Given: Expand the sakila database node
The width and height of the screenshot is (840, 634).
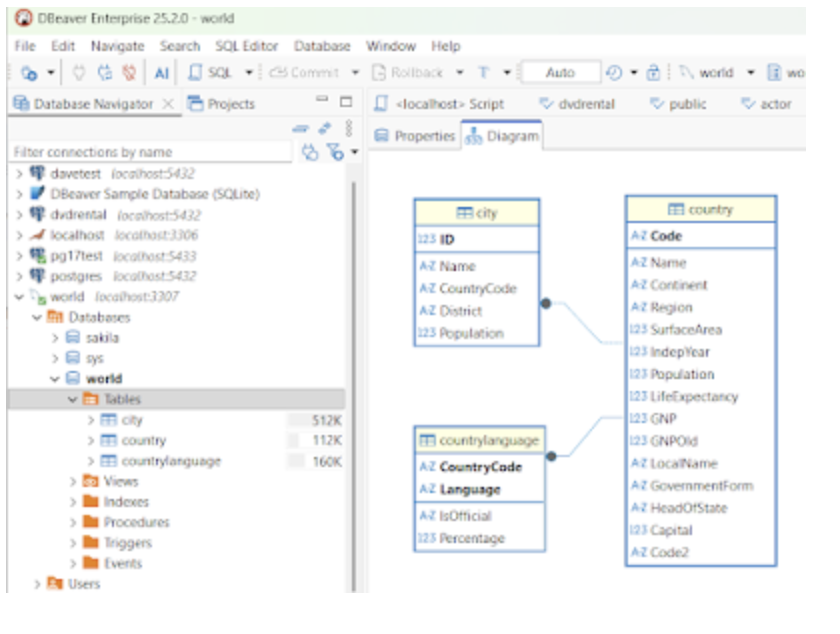Looking at the screenshot, I should pyautogui.click(x=55, y=338).
